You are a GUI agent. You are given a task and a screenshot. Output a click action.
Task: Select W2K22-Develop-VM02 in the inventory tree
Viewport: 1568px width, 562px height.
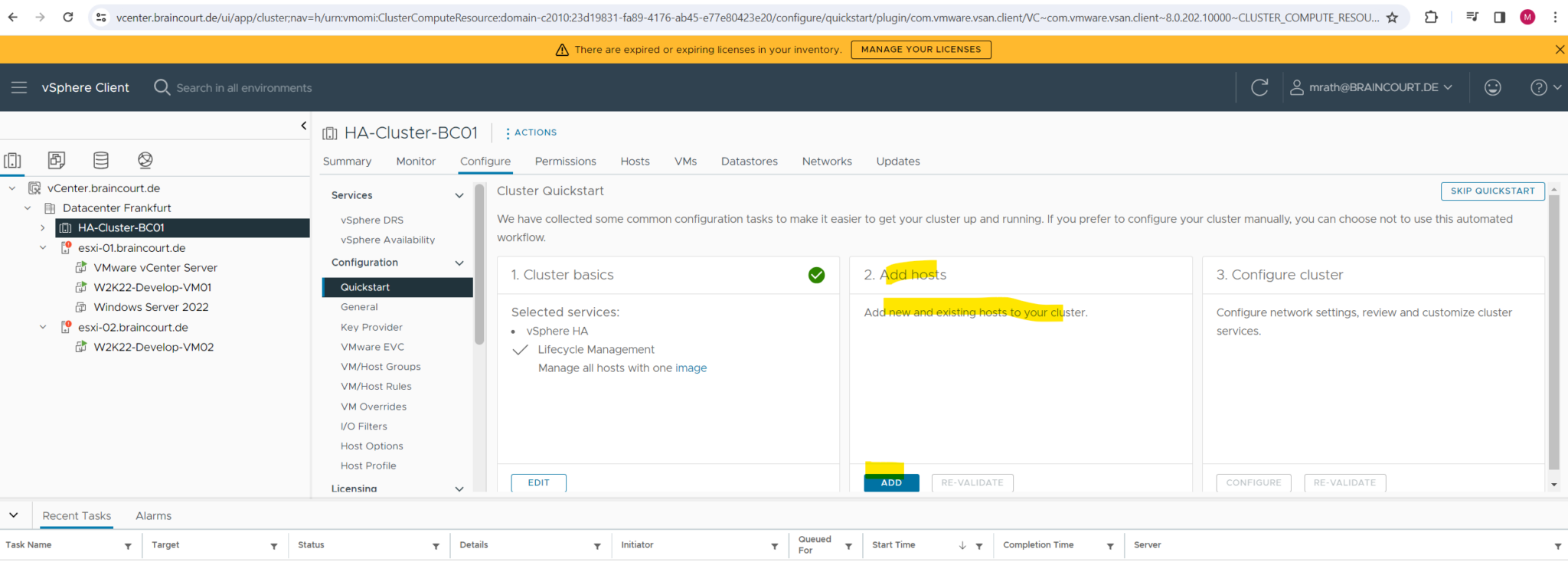[x=153, y=347]
